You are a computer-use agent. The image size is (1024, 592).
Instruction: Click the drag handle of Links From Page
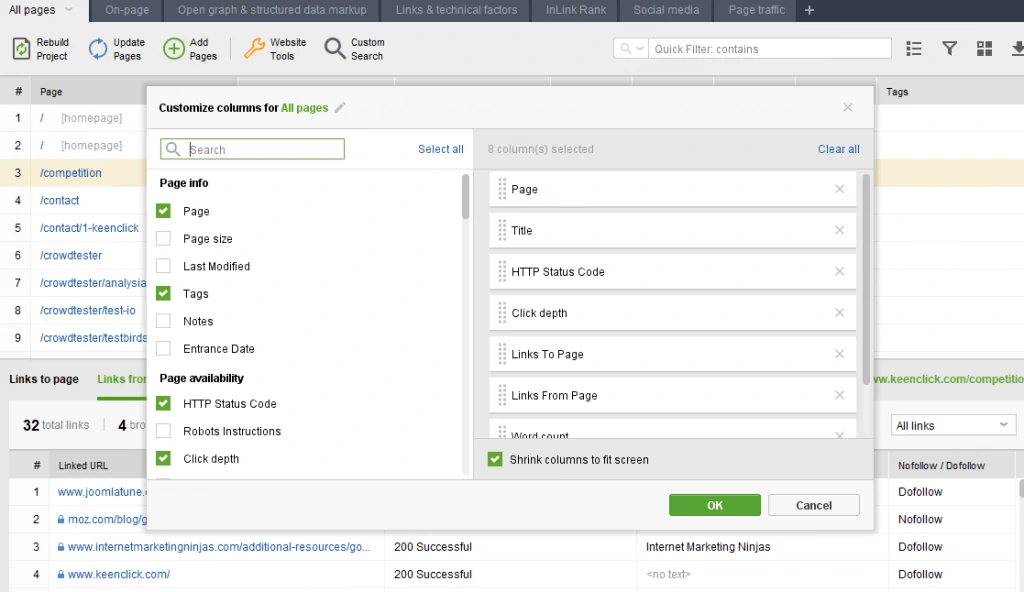(x=502, y=395)
